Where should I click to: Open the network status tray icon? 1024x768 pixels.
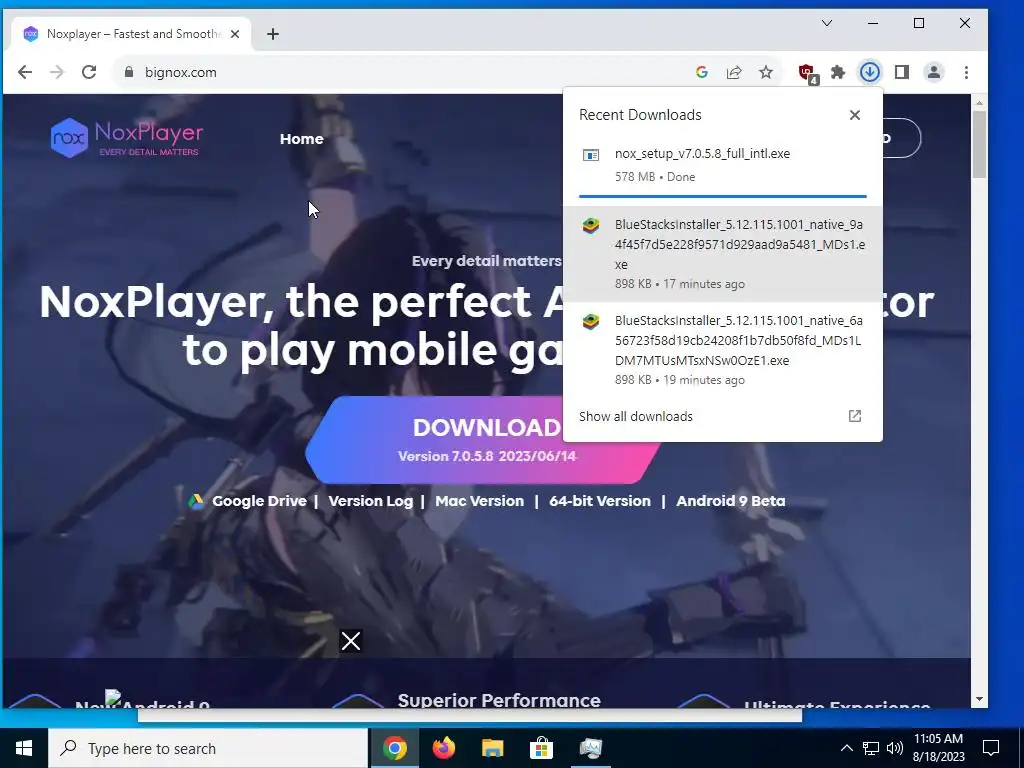(x=871, y=748)
